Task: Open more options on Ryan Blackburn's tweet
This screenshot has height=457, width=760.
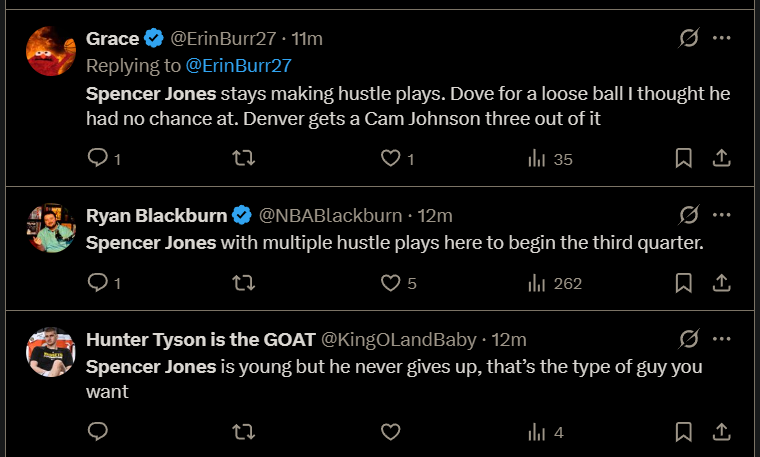Action: point(721,215)
